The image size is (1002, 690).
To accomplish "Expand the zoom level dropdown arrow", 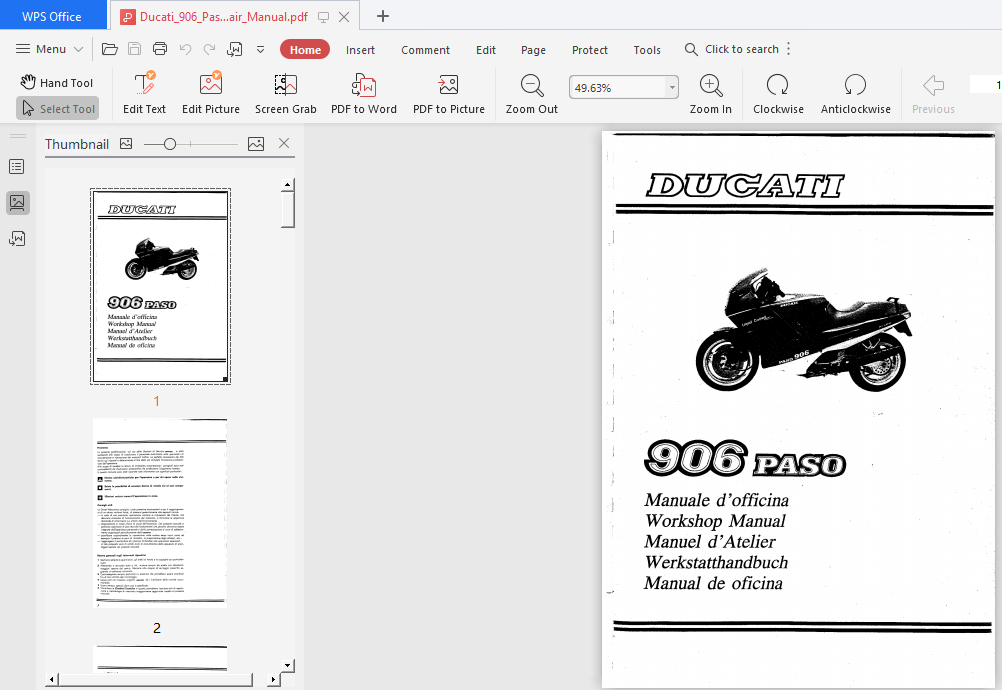I will pos(672,88).
